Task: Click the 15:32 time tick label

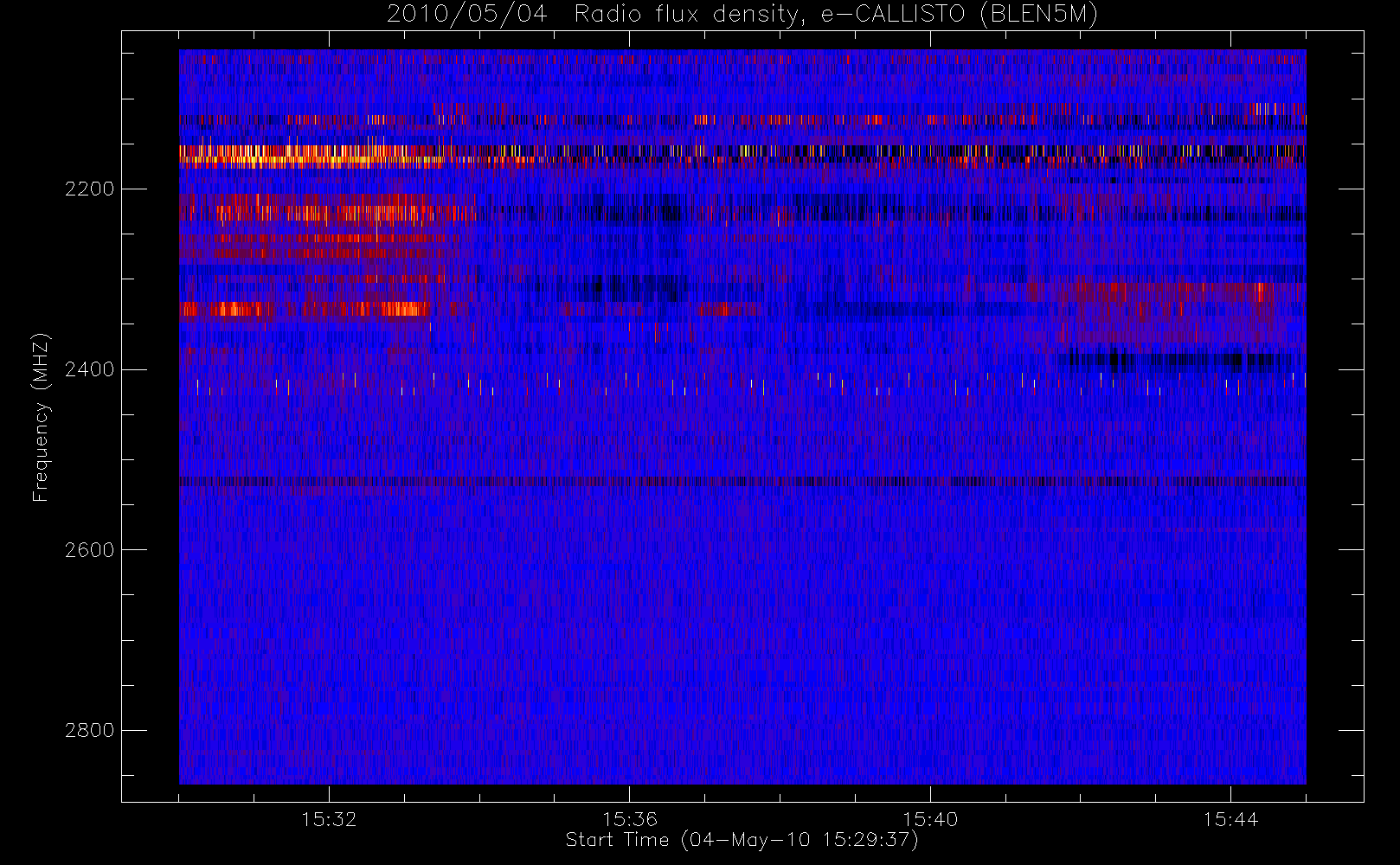Action: (x=329, y=818)
